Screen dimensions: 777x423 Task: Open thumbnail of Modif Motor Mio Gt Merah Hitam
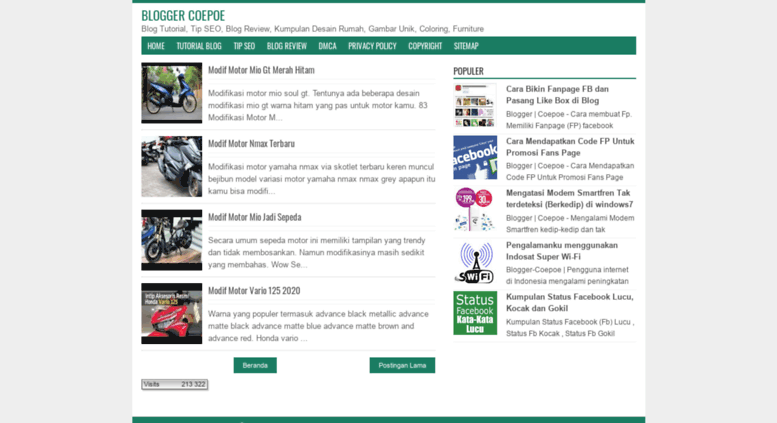(171, 93)
